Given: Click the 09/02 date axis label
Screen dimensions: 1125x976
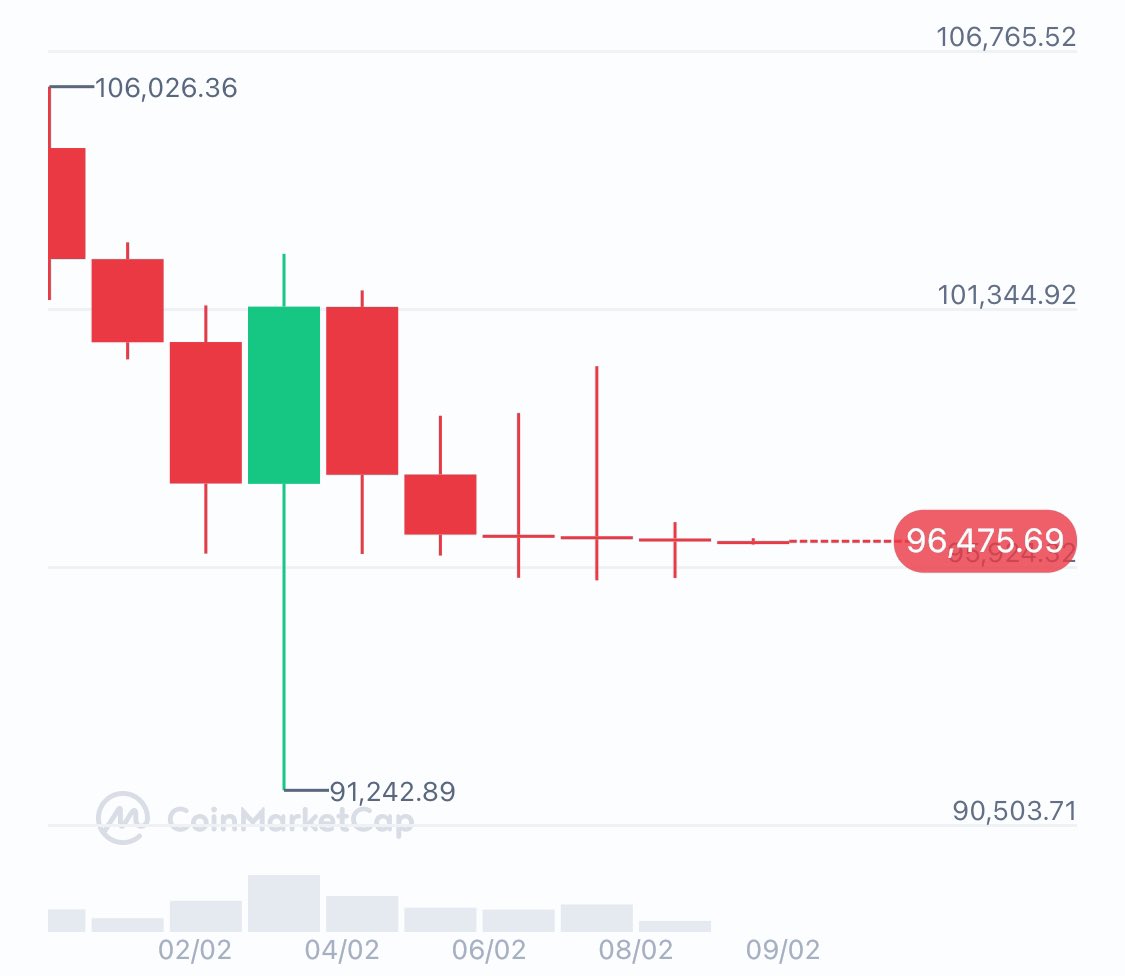Looking at the screenshot, I should coord(783,950).
